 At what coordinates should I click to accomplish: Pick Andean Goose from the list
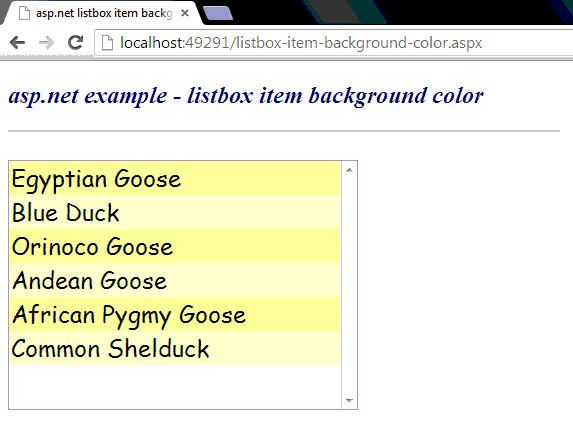pos(175,280)
